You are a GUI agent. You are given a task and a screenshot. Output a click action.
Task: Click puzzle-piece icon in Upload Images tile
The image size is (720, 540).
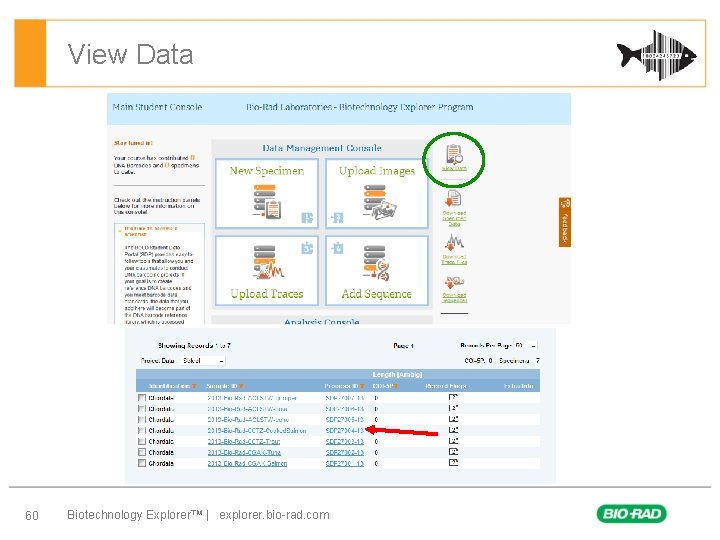[338, 218]
